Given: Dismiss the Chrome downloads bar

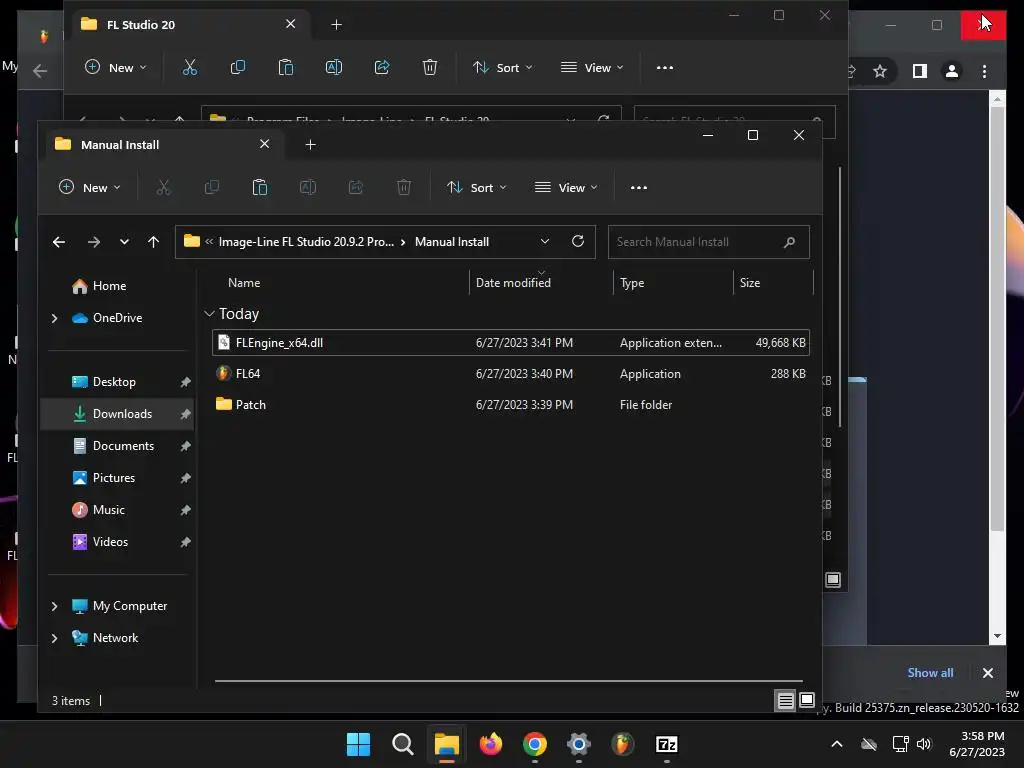Looking at the screenshot, I should click(x=987, y=673).
